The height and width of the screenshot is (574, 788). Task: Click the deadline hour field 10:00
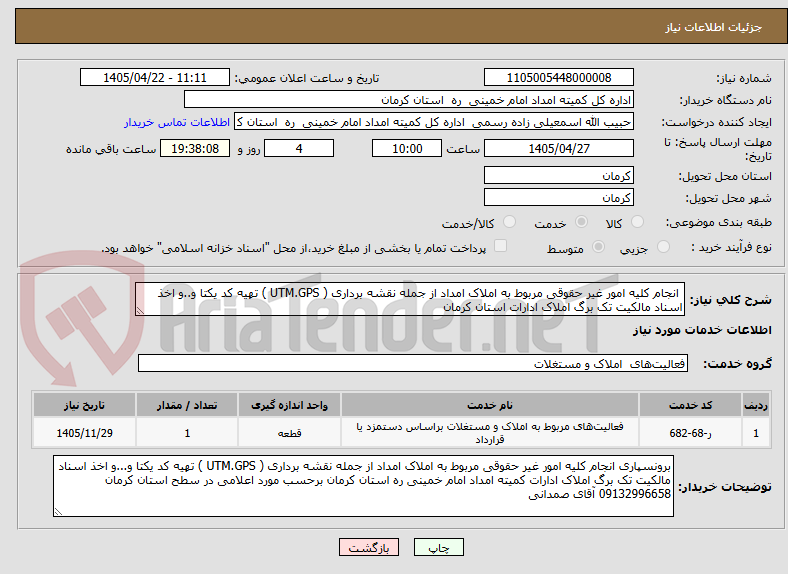(407, 148)
